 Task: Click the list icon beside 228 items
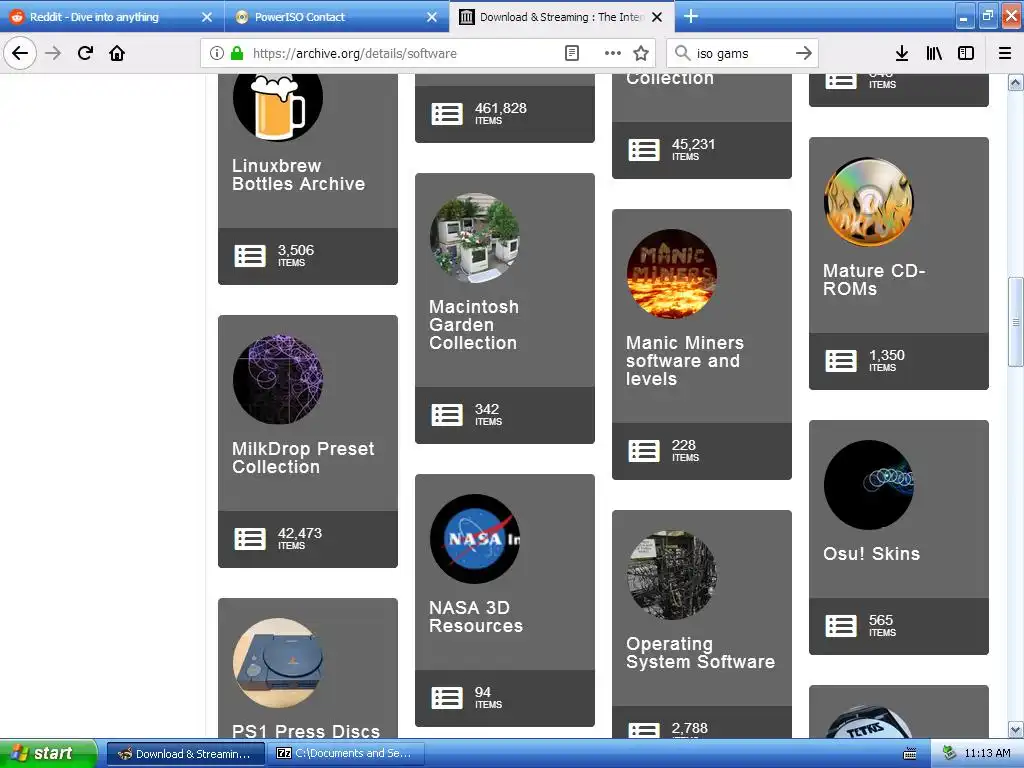[x=645, y=451]
